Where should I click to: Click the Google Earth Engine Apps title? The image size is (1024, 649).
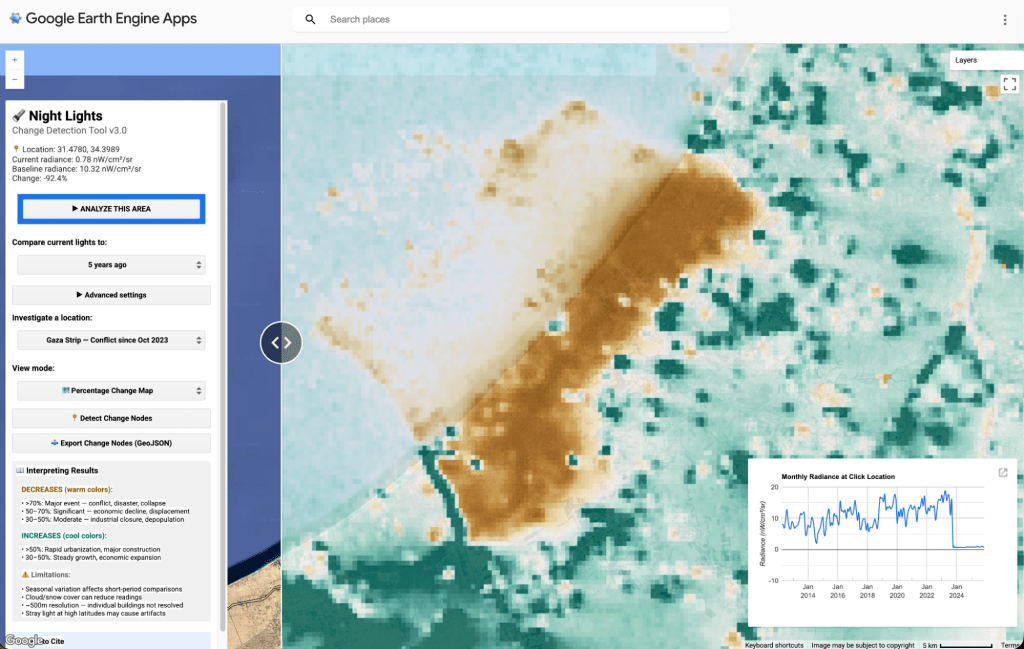click(111, 18)
